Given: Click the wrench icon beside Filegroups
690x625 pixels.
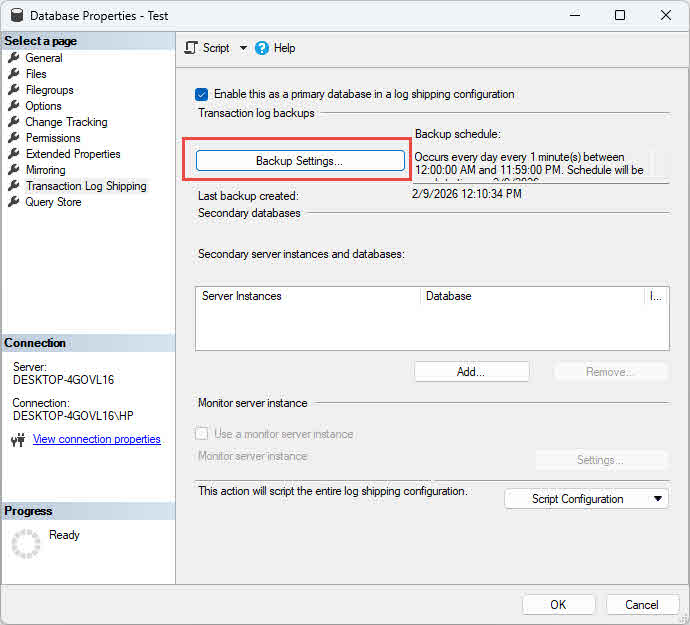Looking at the screenshot, I should pyautogui.click(x=14, y=89).
